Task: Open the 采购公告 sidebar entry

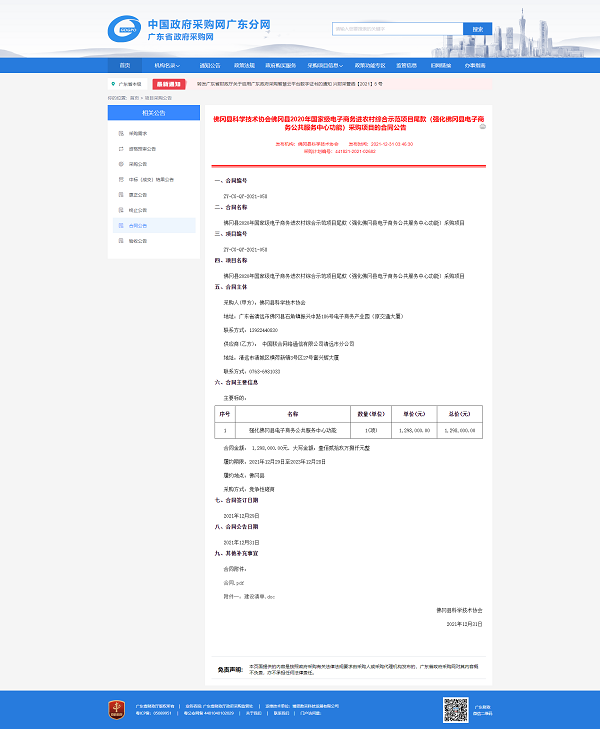Action: pos(138,164)
